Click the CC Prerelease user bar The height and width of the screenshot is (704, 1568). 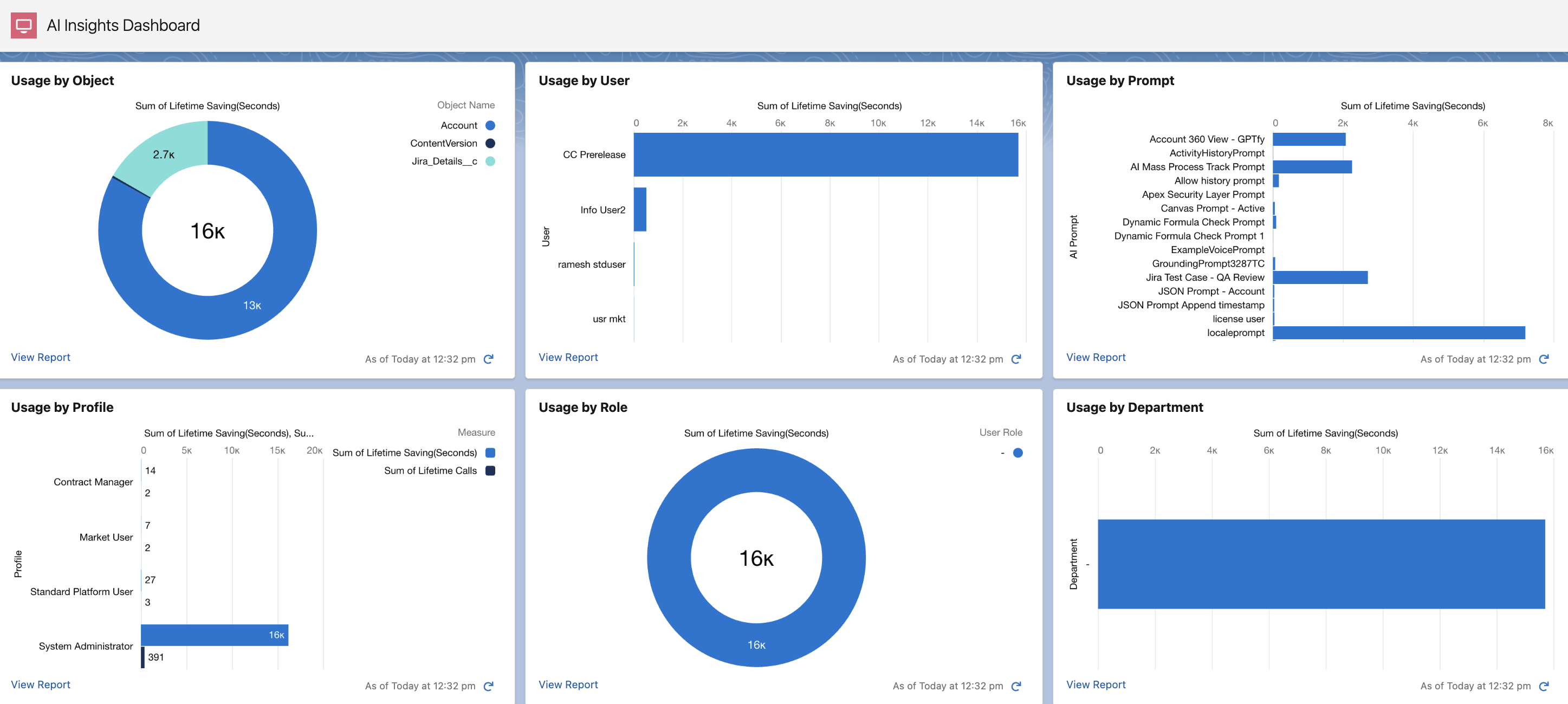(x=825, y=154)
